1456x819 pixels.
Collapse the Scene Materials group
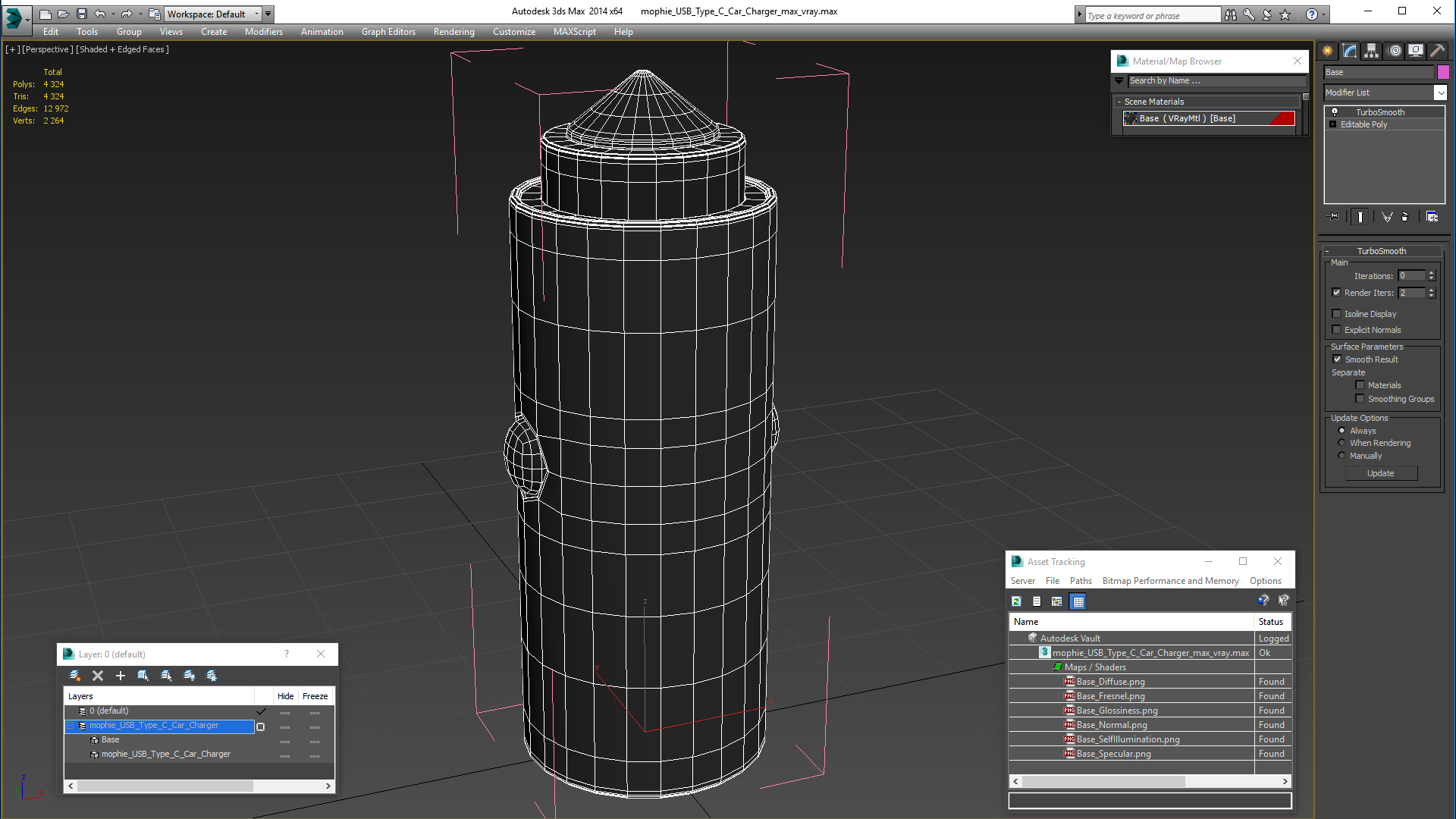[1119, 102]
